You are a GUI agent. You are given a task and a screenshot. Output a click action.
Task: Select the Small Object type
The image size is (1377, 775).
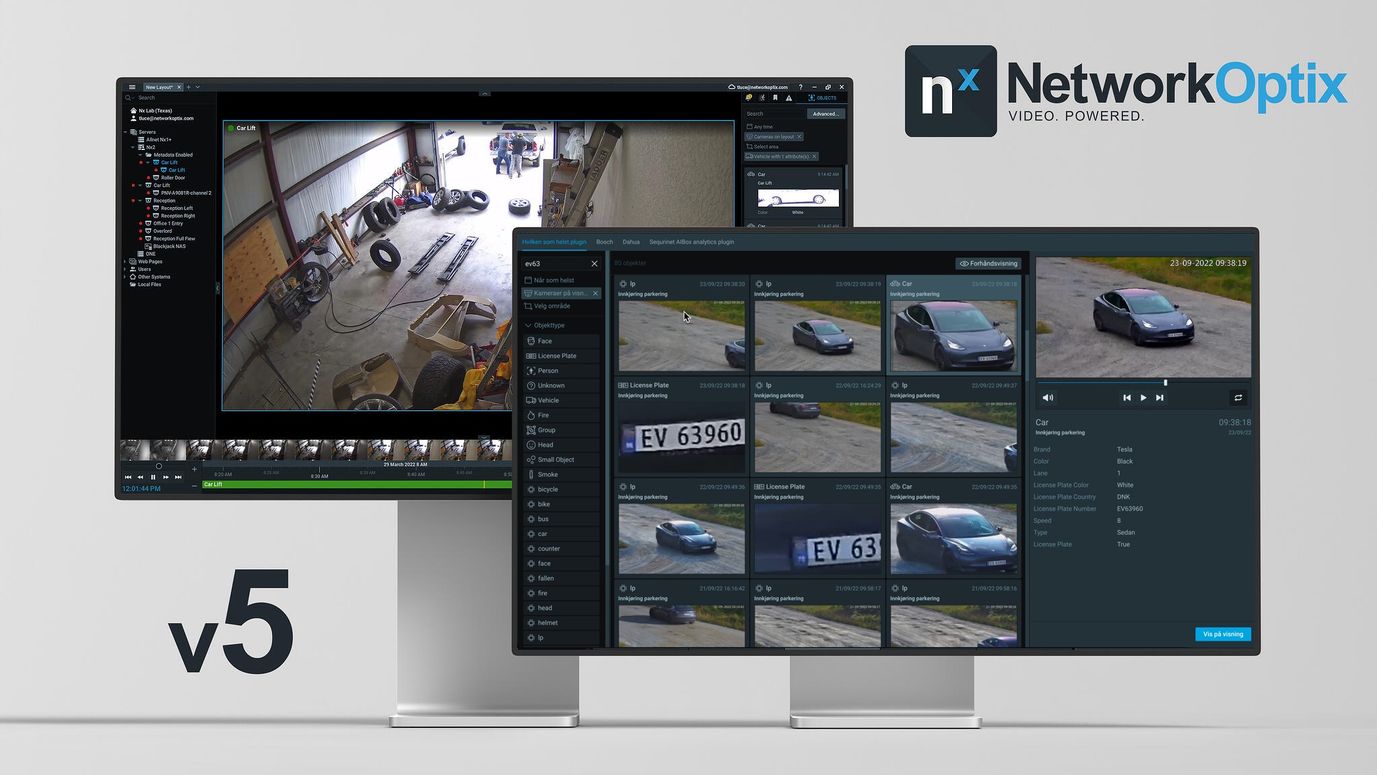pos(561,460)
